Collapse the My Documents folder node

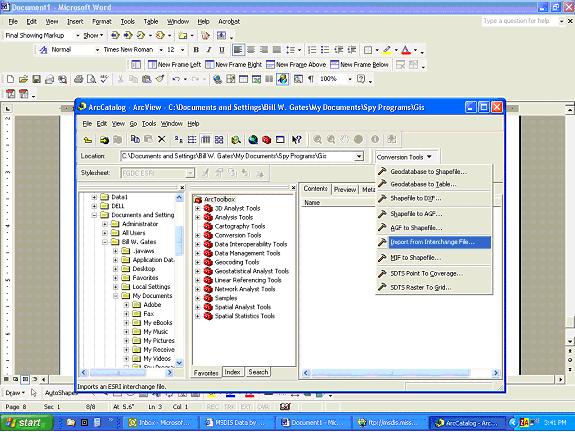tap(116, 296)
